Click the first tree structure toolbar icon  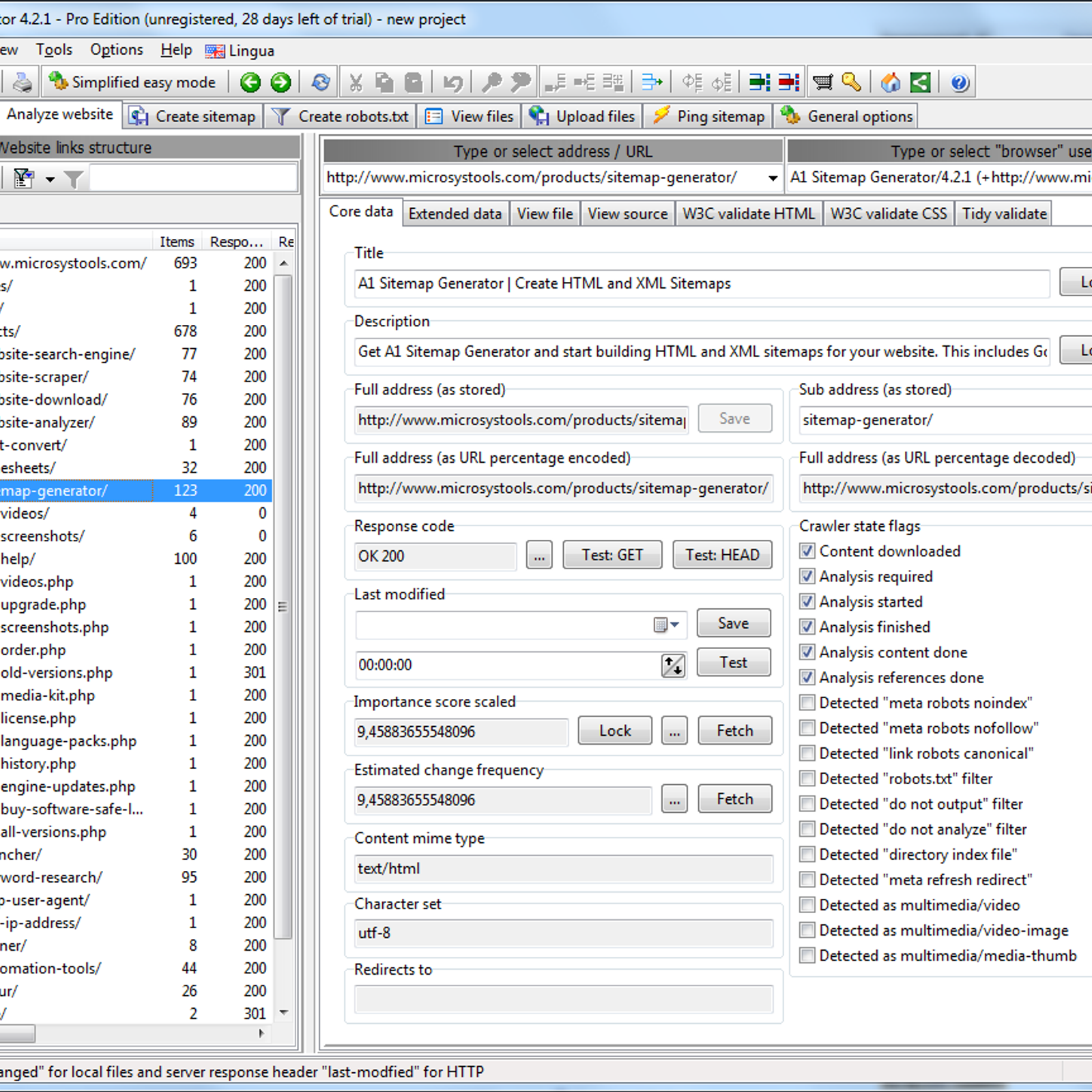[555, 83]
